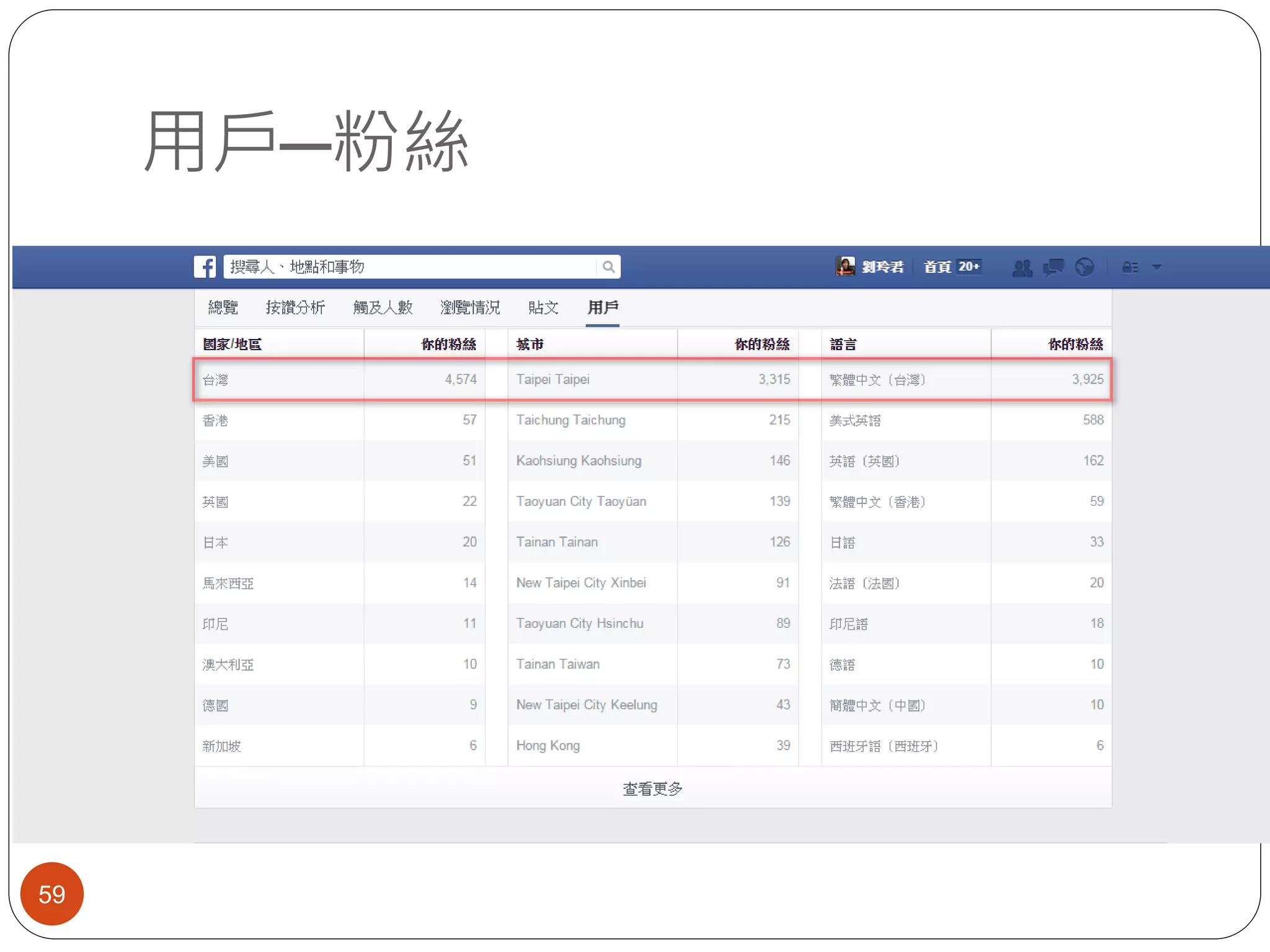Select the 貼文 tab
Image resolution: width=1270 pixels, height=952 pixels.
tap(543, 307)
